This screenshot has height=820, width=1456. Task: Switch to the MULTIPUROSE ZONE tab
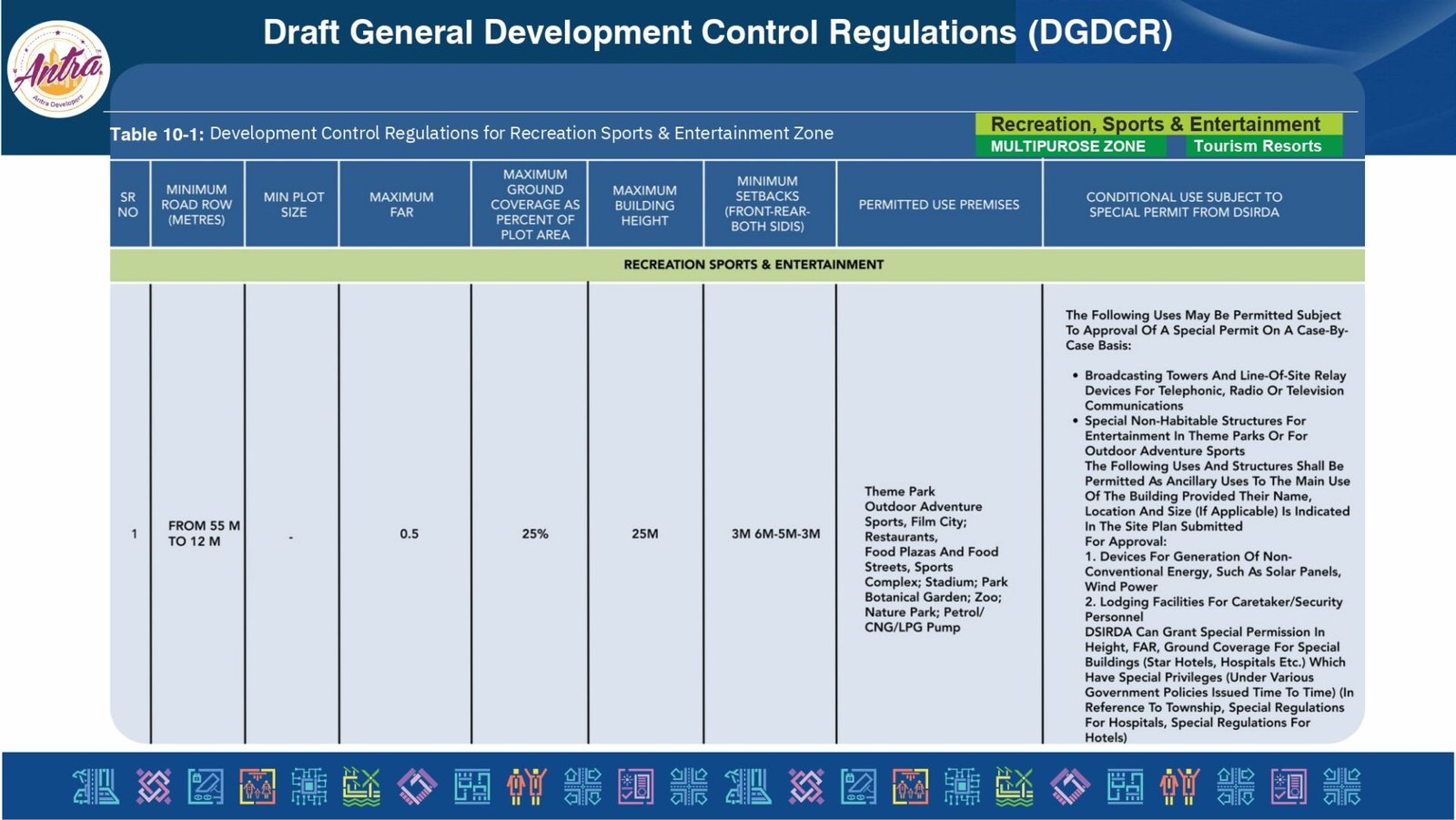pos(1067,147)
